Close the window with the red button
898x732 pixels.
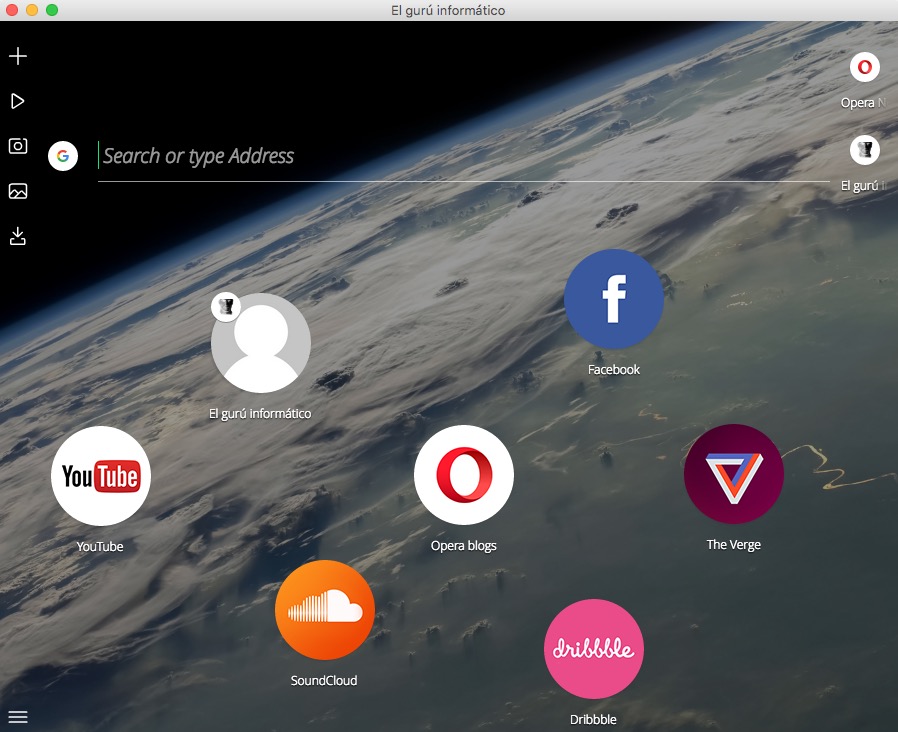pyautogui.click(x=12, y=10)
